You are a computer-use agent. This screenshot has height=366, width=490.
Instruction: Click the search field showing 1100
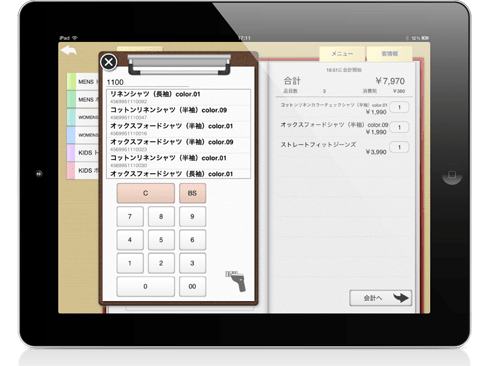(x=148, y=82)
